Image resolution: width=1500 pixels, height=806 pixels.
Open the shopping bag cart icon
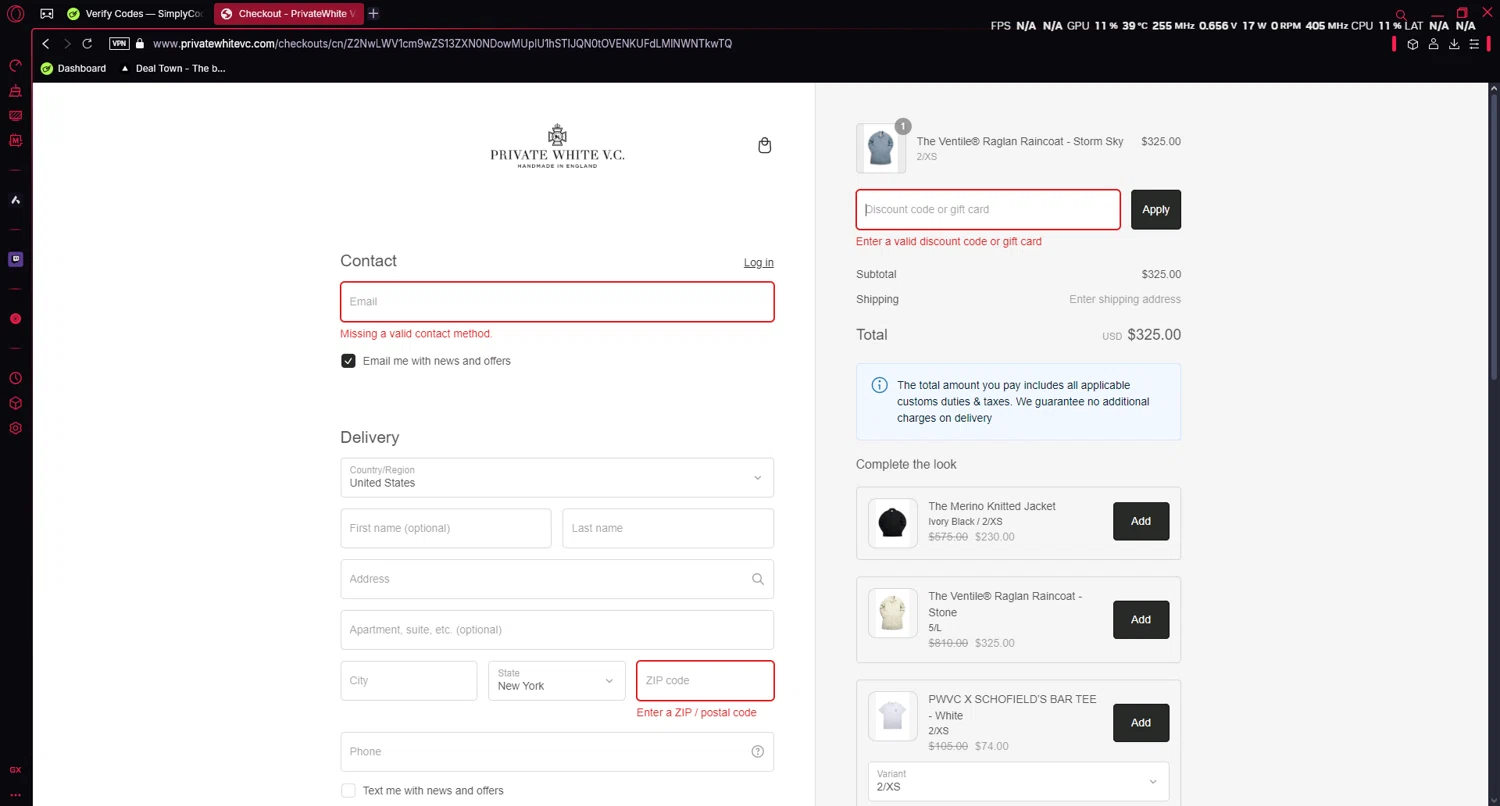click(765, 146)
